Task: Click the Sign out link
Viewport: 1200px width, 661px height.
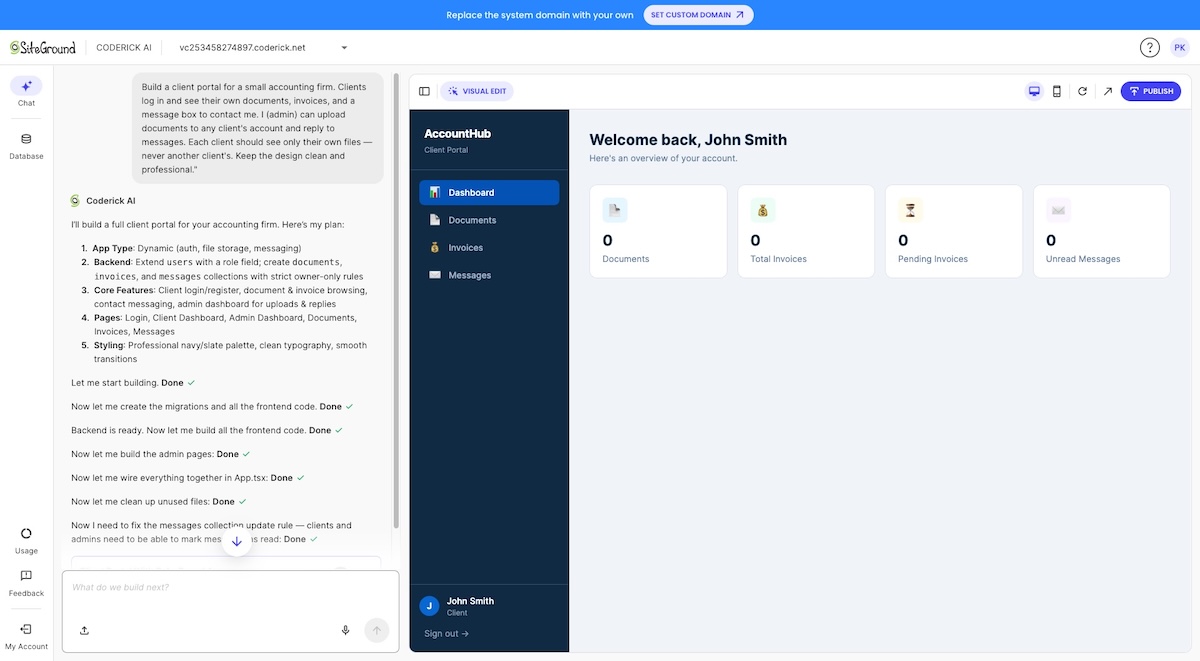Action: [x=446, y=633]
